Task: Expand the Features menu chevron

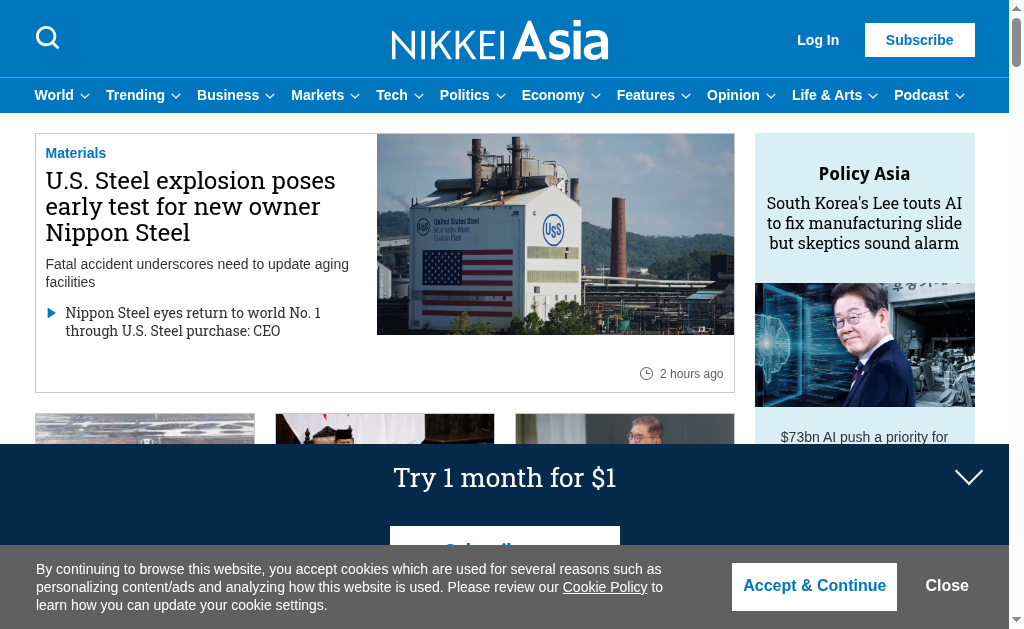Action: click(686, 96)
